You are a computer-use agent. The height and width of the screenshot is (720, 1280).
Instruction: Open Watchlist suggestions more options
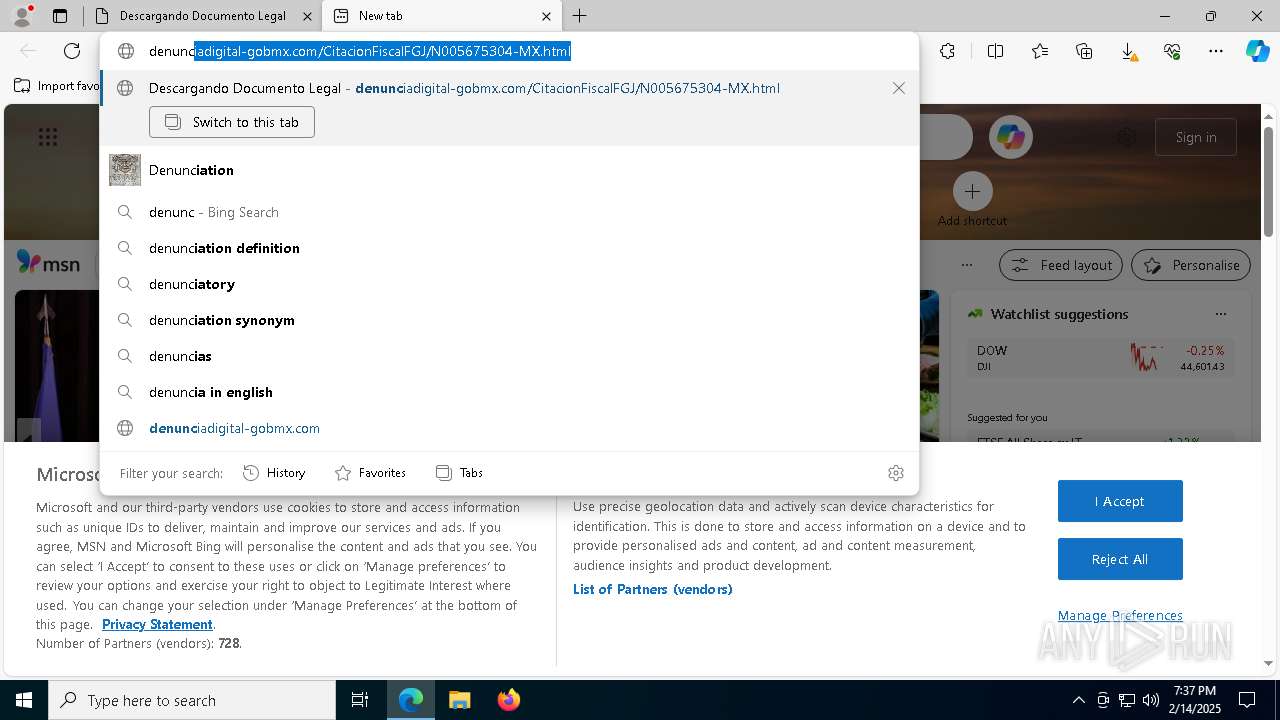[1220, 314]
